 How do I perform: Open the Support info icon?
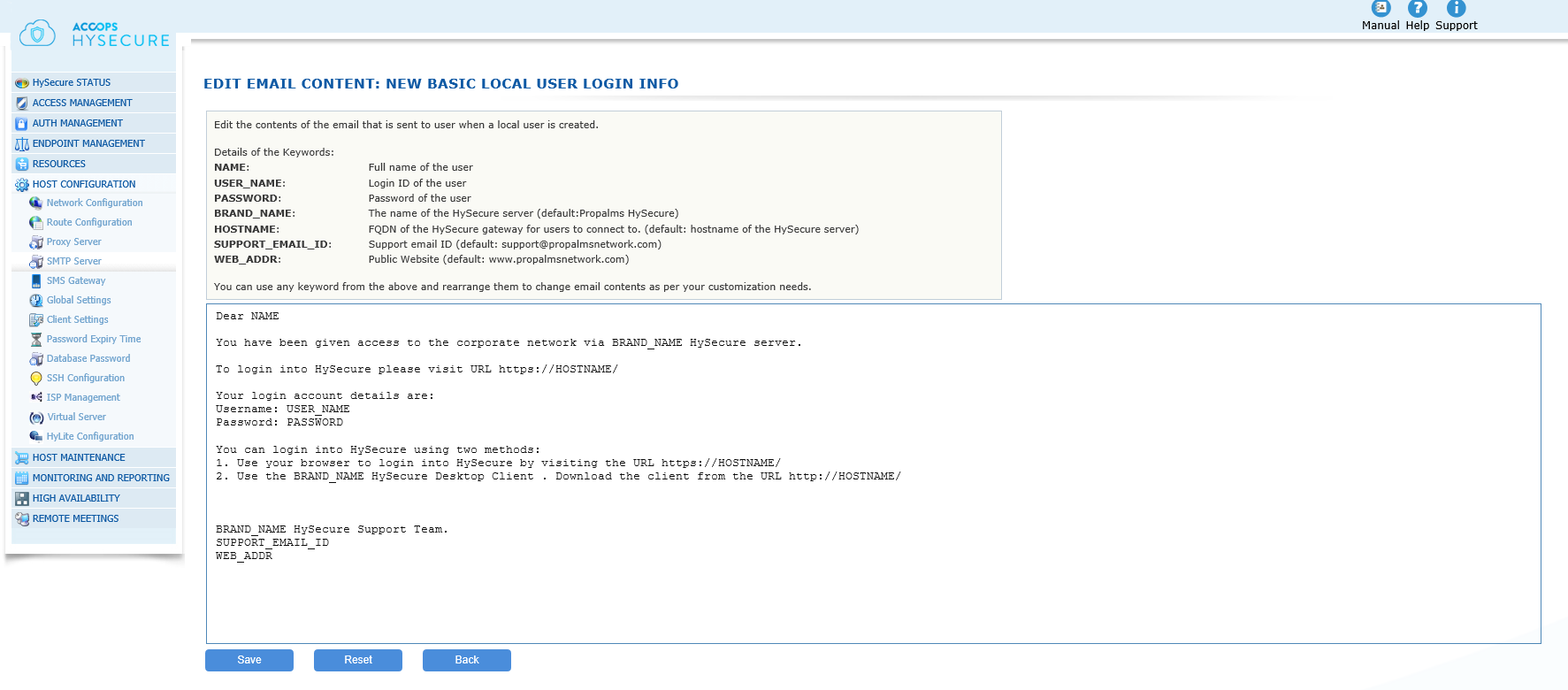tap(1456, 8)
